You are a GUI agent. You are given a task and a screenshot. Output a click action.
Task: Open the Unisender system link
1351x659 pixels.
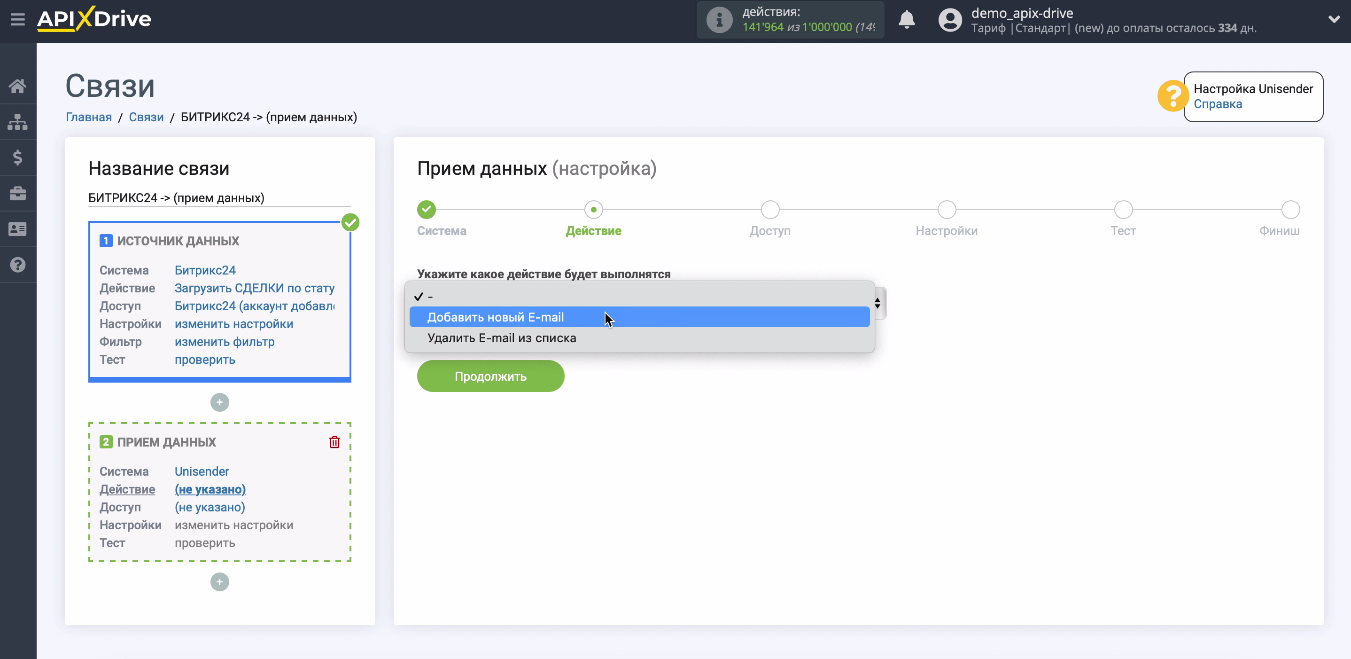click(202, 471)
